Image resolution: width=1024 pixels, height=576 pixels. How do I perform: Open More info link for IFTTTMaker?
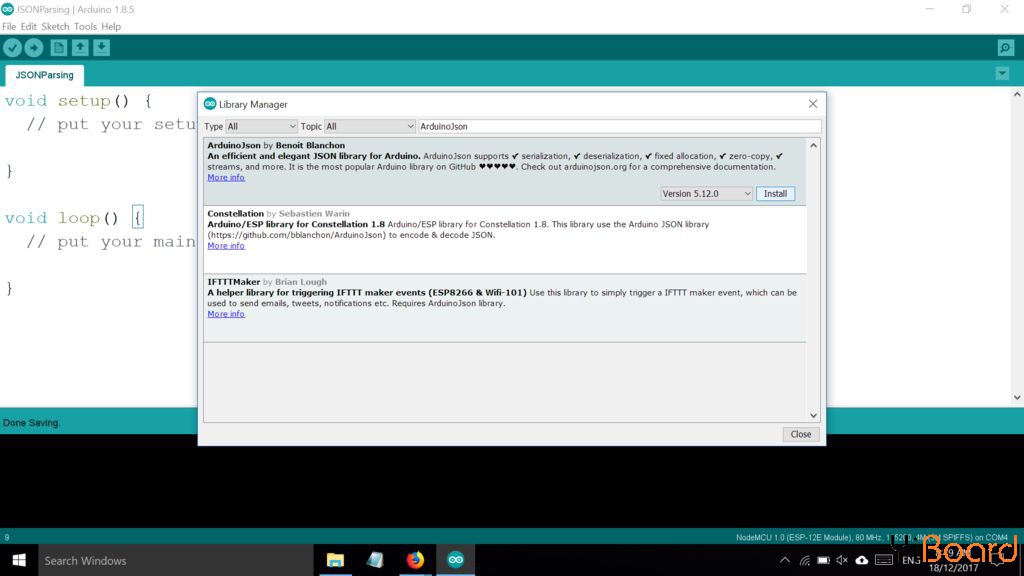226,314
